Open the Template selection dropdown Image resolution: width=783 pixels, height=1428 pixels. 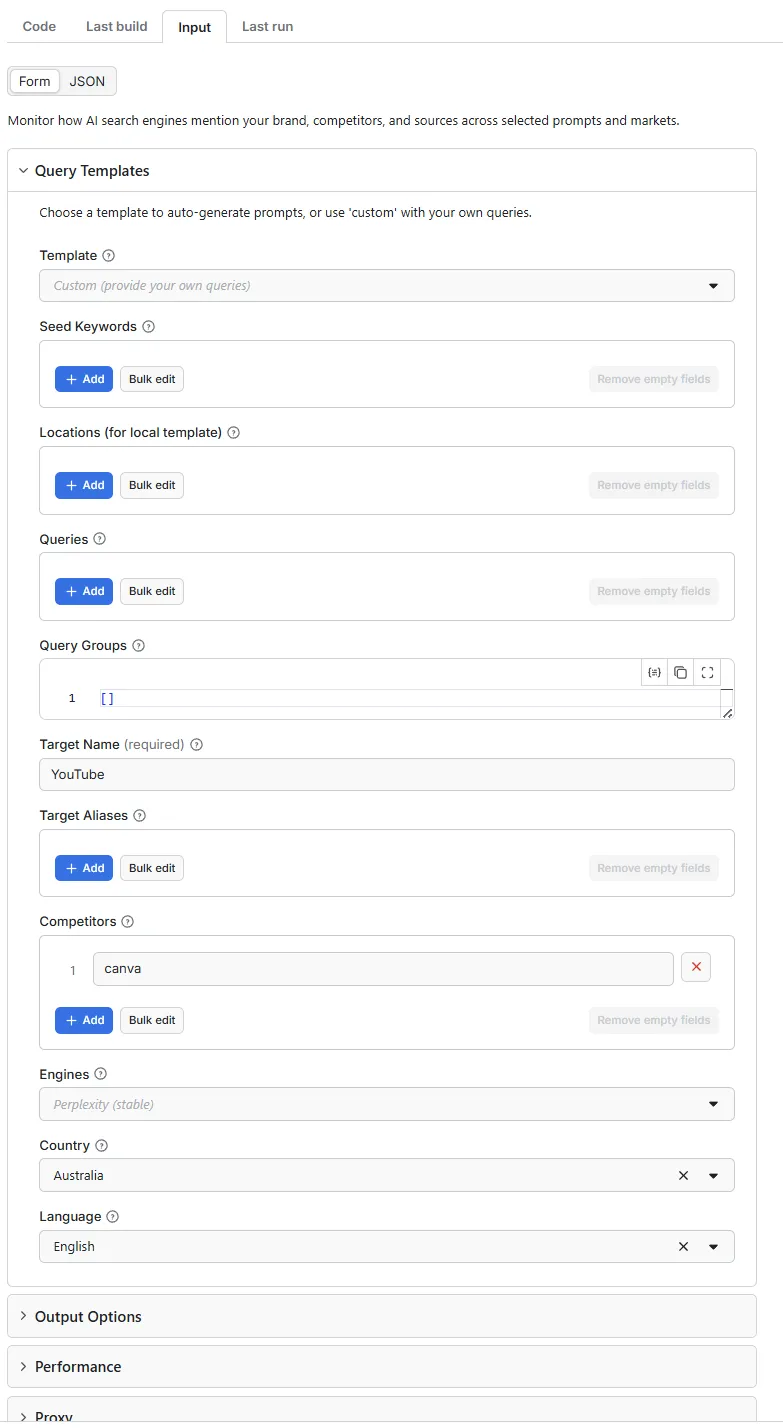point(714,285)
